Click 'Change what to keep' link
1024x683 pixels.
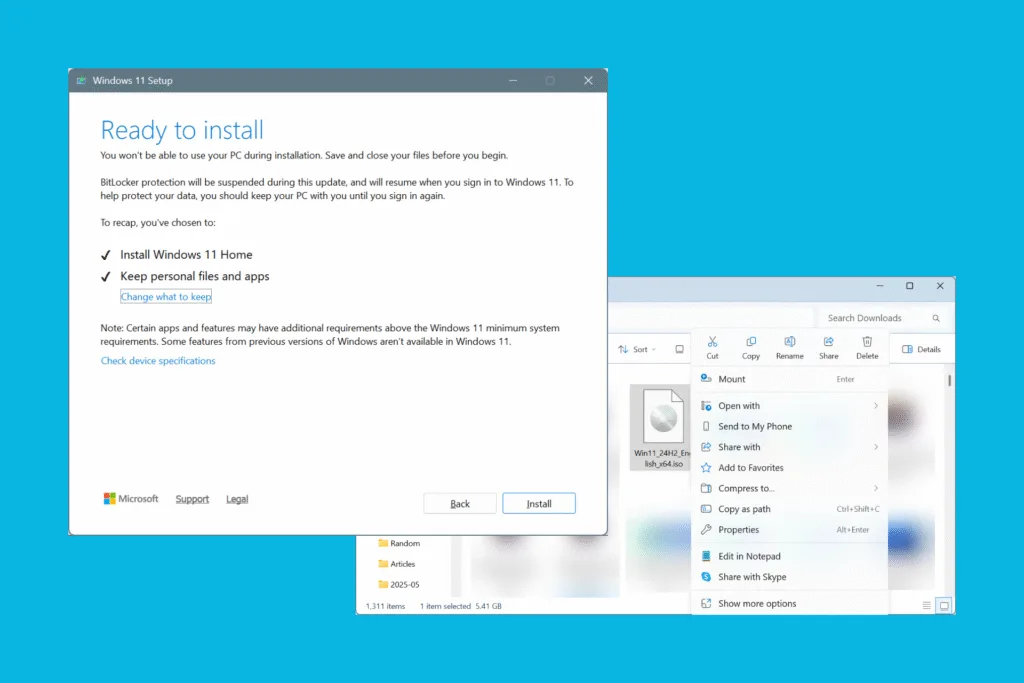[166, 296]
